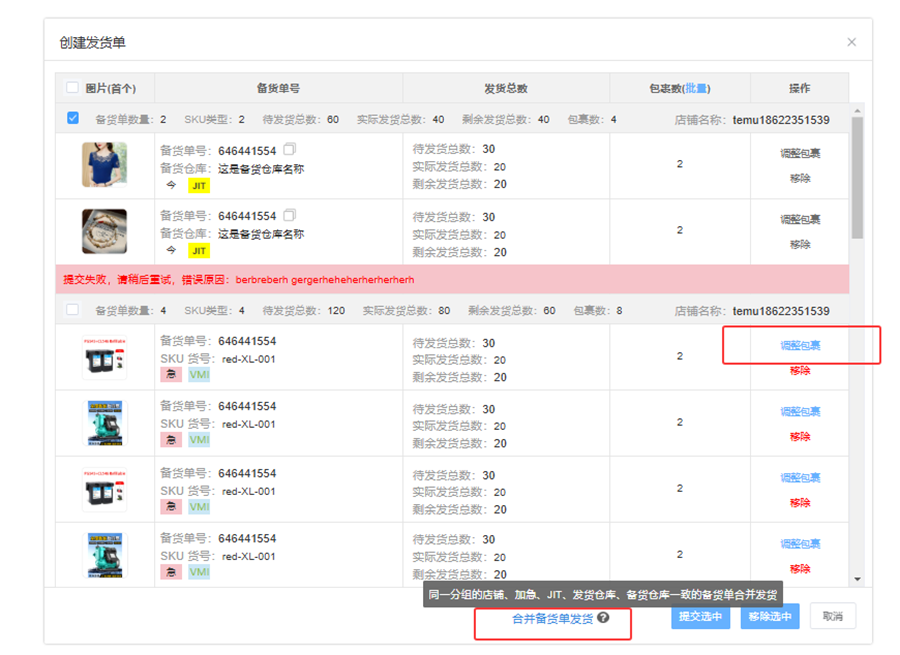Click the scrollbar down arrow

pos(858,579)
